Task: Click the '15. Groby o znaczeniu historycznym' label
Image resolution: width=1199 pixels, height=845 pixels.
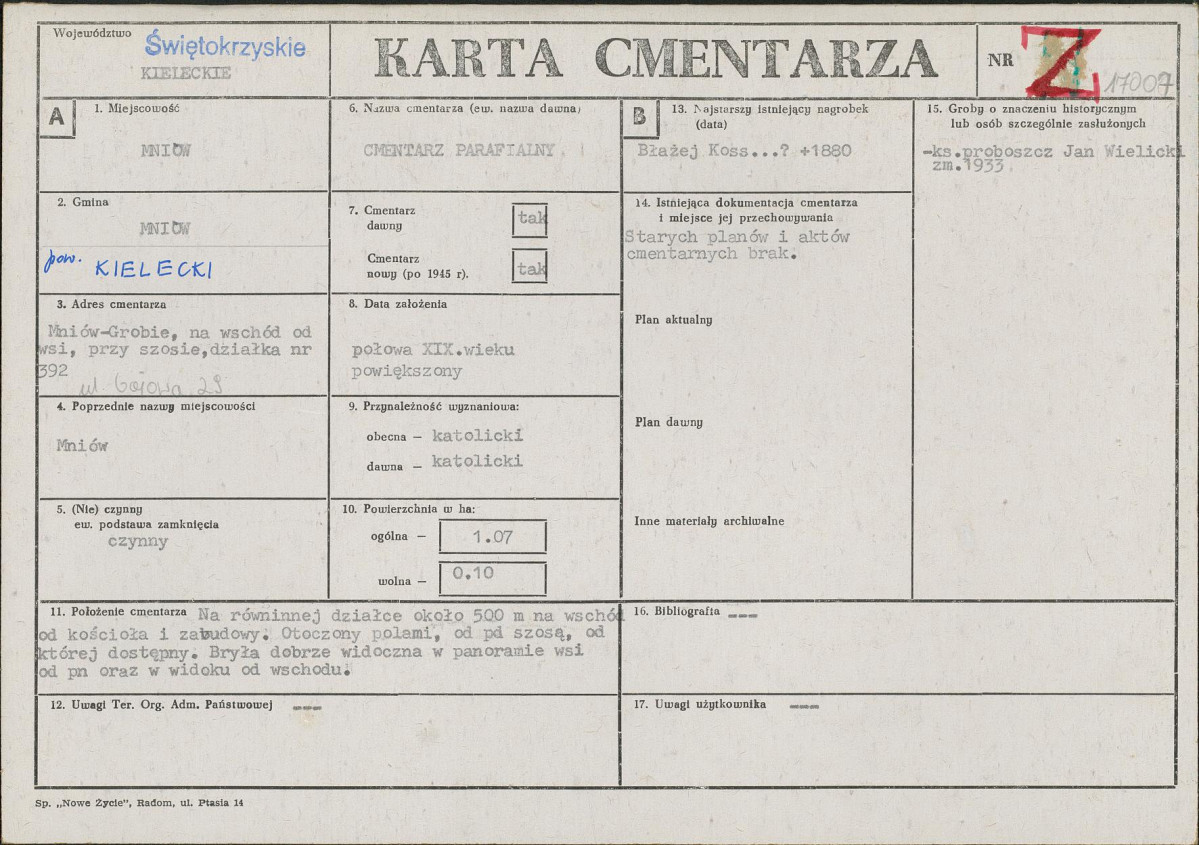Action: [1032, 109]
